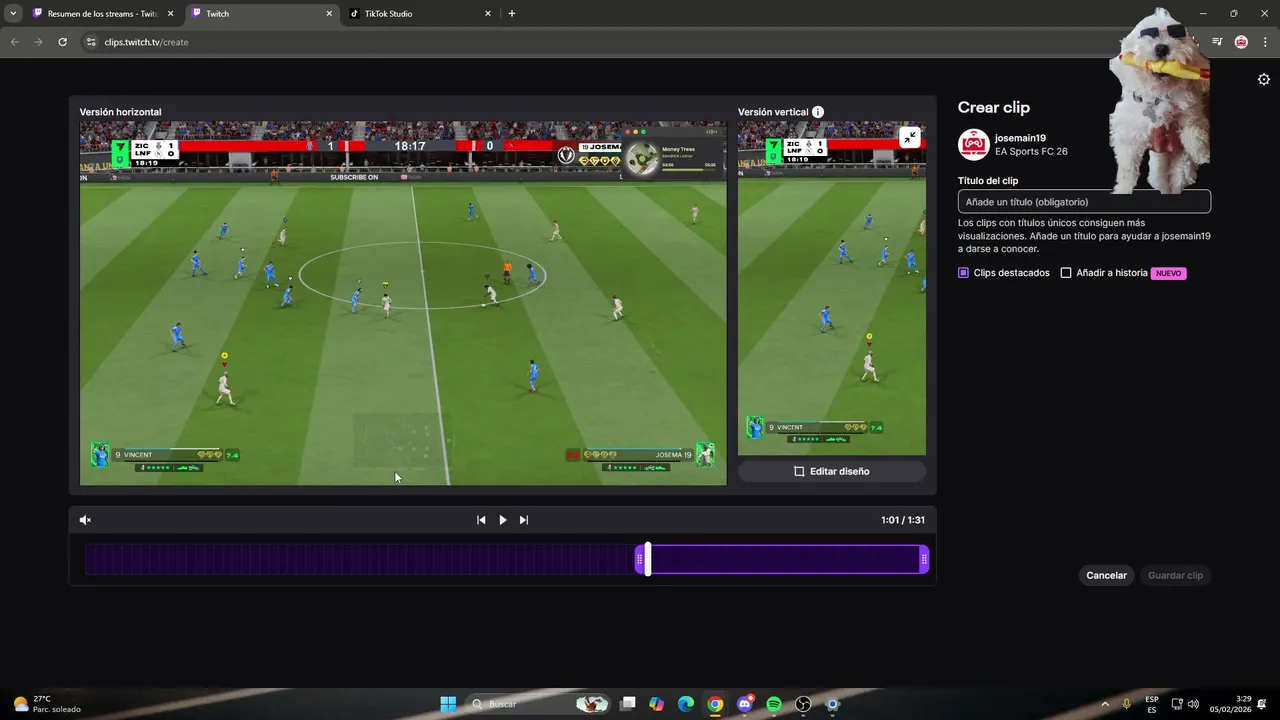
Task: Select the active Twitch tab
Action: tap(262, 14)
